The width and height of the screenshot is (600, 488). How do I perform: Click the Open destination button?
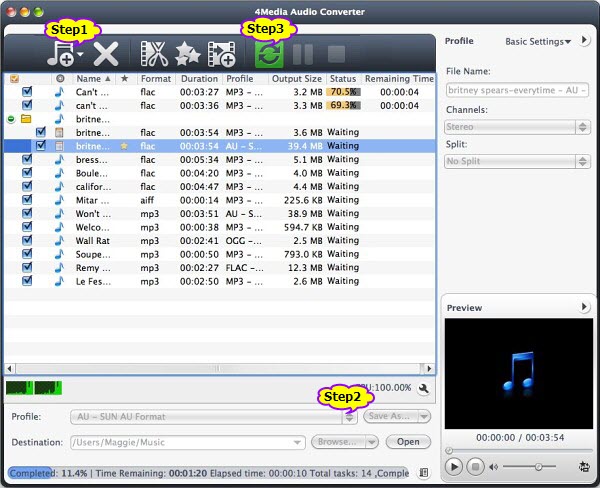pyautogui.click(x=408, y=442)
